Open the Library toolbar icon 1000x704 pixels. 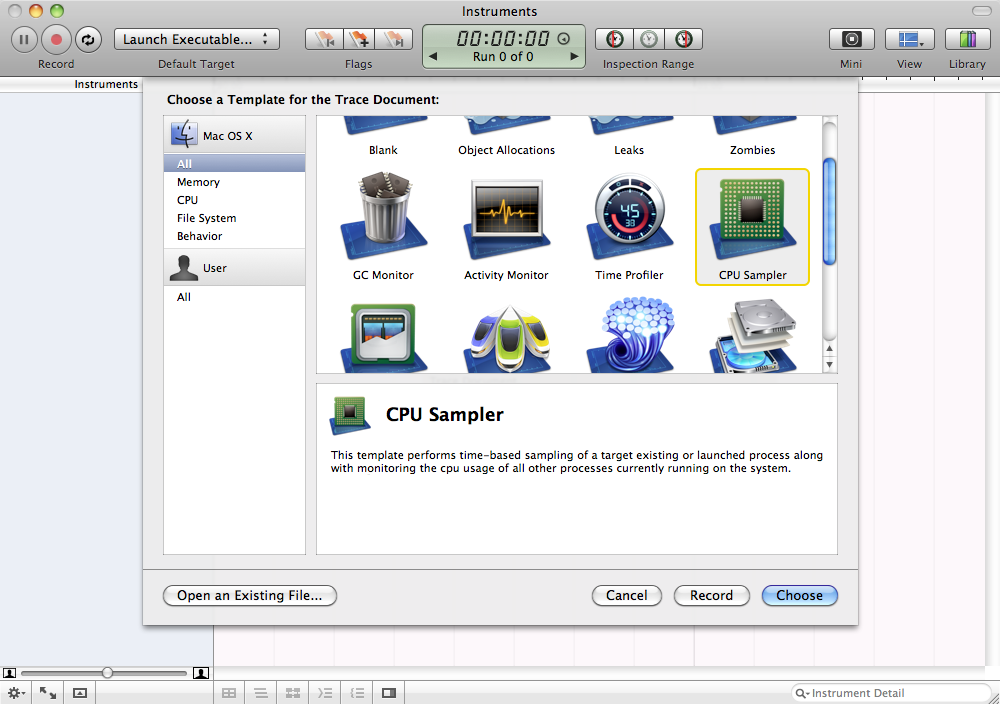coord(967,40)
